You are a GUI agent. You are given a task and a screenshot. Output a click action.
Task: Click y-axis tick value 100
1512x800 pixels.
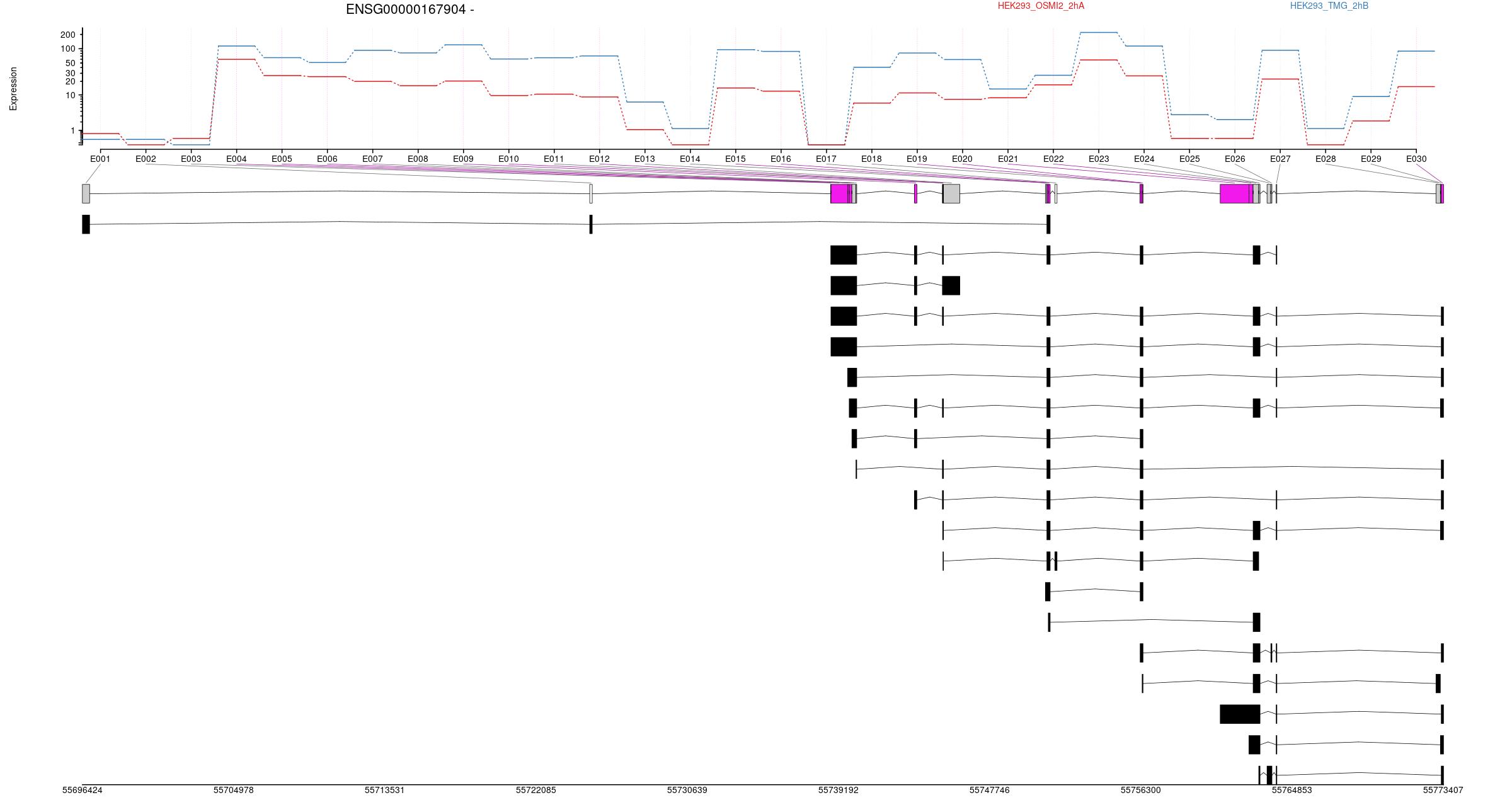(x=67, y=49)
